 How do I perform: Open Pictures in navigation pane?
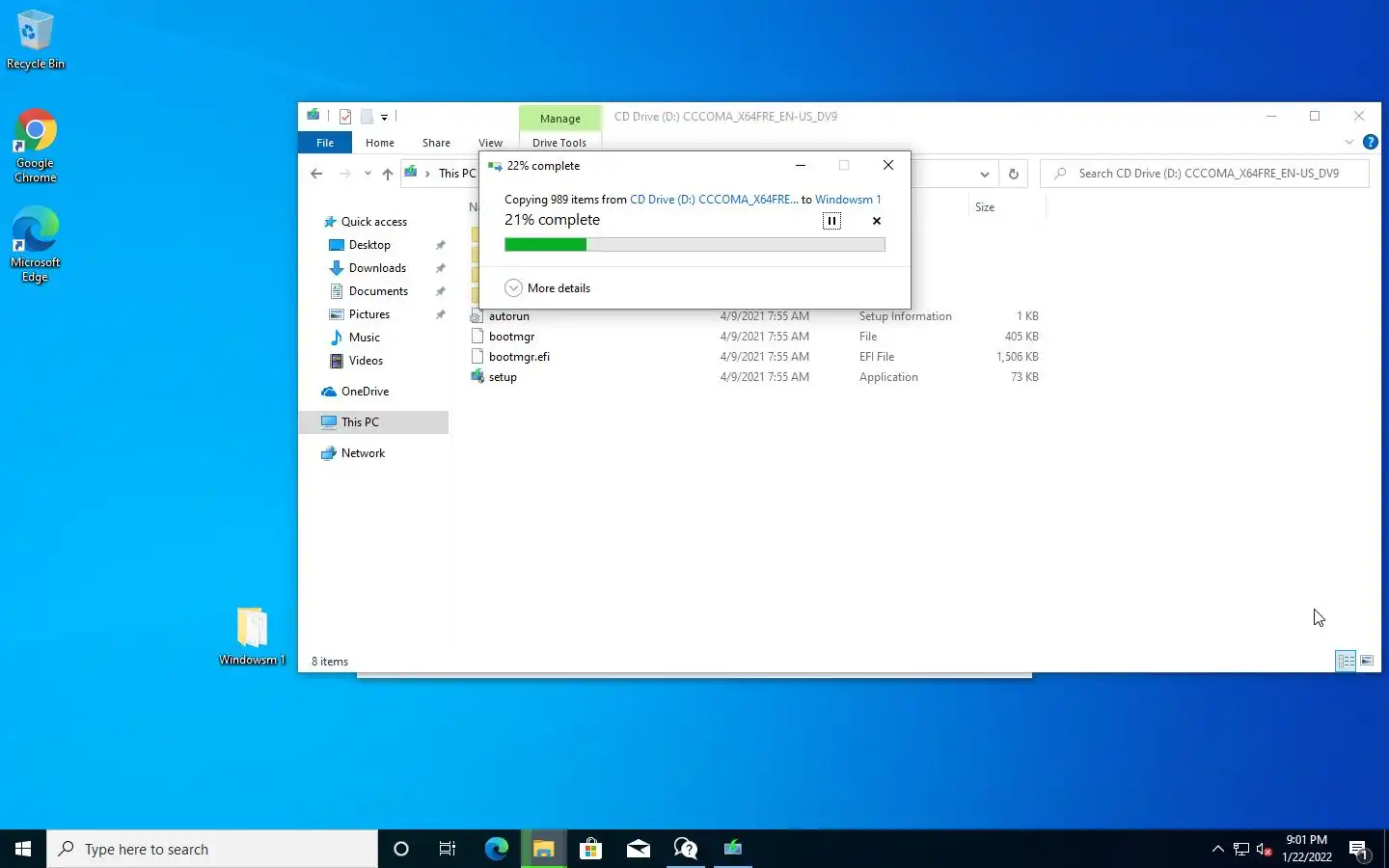click(369, 314)
